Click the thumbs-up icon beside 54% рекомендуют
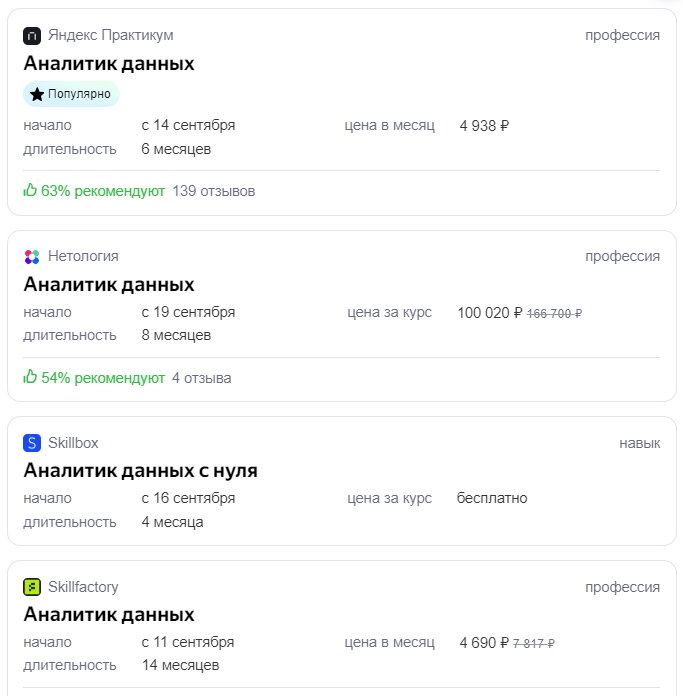This screenshot has height=696, width=683. tap(30, 377)
